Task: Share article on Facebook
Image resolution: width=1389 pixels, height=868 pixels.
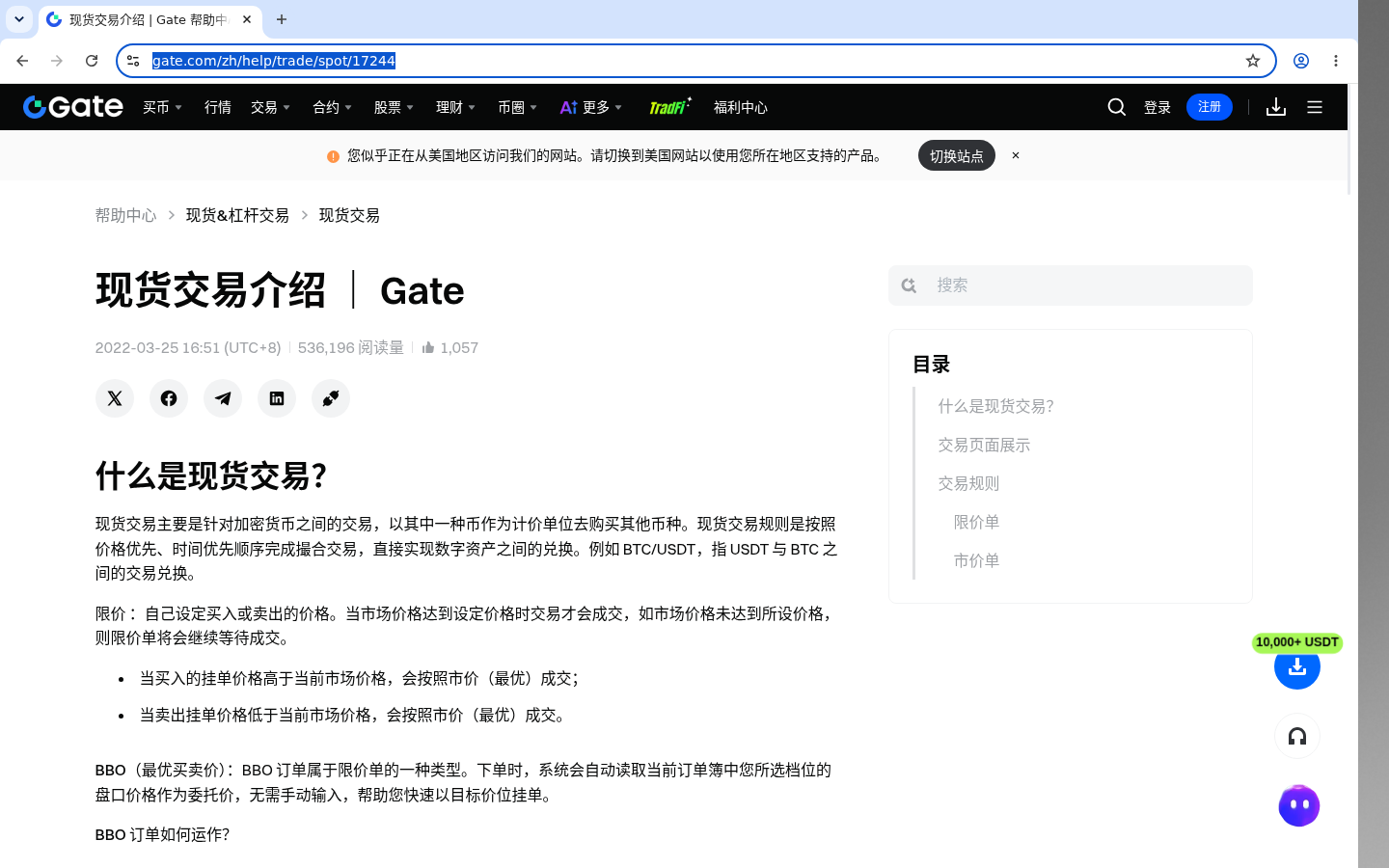Action: click(169, 398)
